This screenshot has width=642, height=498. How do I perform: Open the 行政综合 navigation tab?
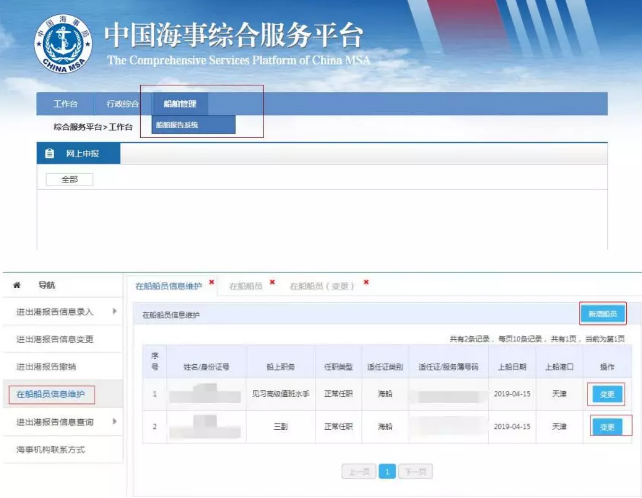tap(123, 104)
